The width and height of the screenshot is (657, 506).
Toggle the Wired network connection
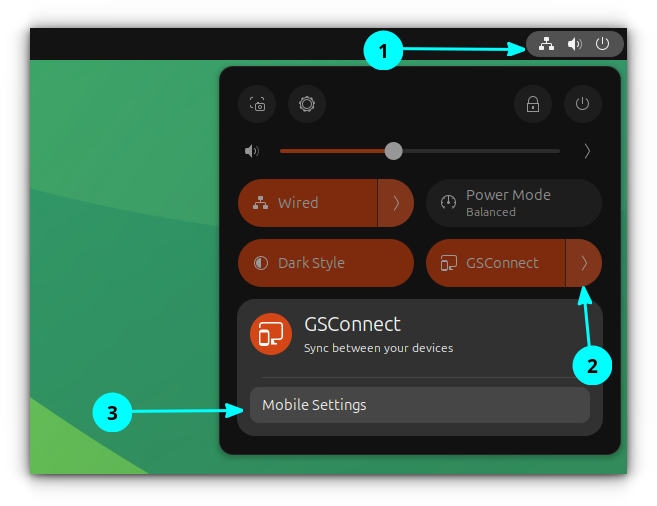(307, 203)
